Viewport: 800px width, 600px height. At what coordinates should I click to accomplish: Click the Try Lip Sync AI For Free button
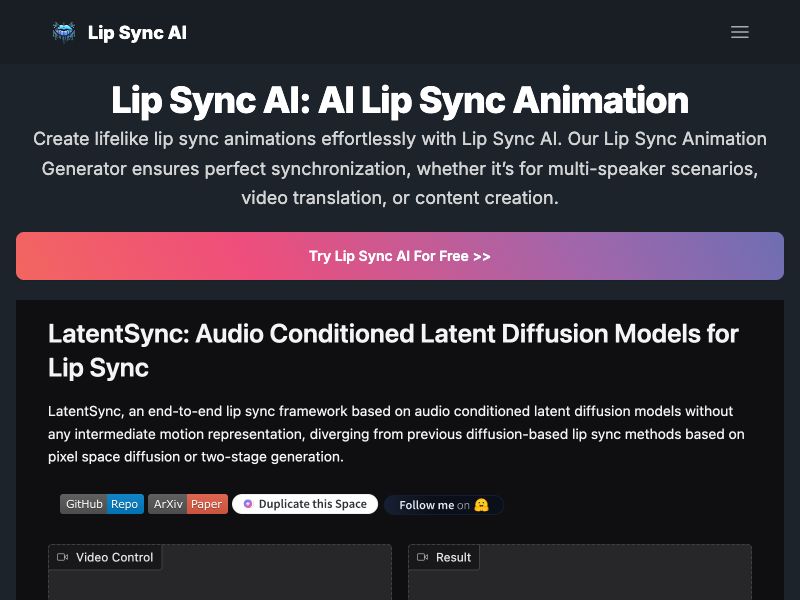[x=400, y=256]
